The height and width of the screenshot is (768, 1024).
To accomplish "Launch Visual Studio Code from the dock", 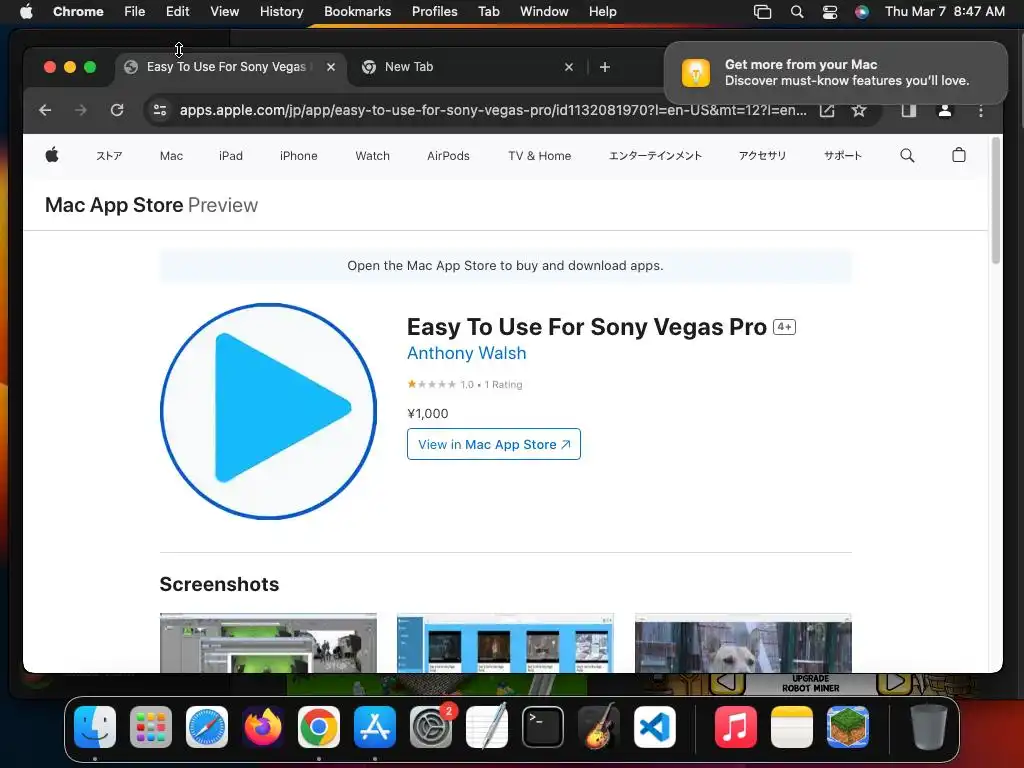I will (655, 727).
